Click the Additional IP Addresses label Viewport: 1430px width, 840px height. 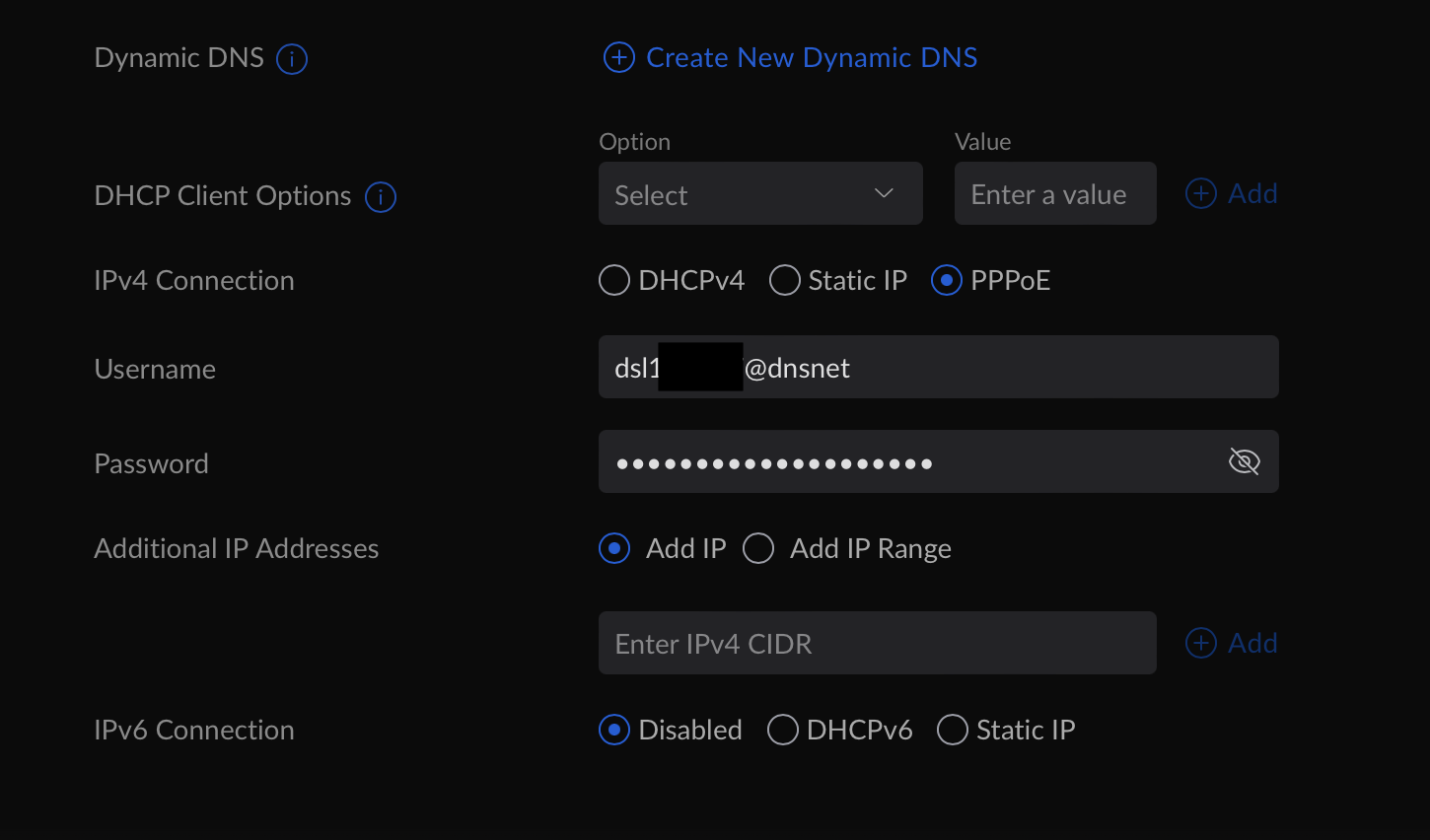(236, 548)
